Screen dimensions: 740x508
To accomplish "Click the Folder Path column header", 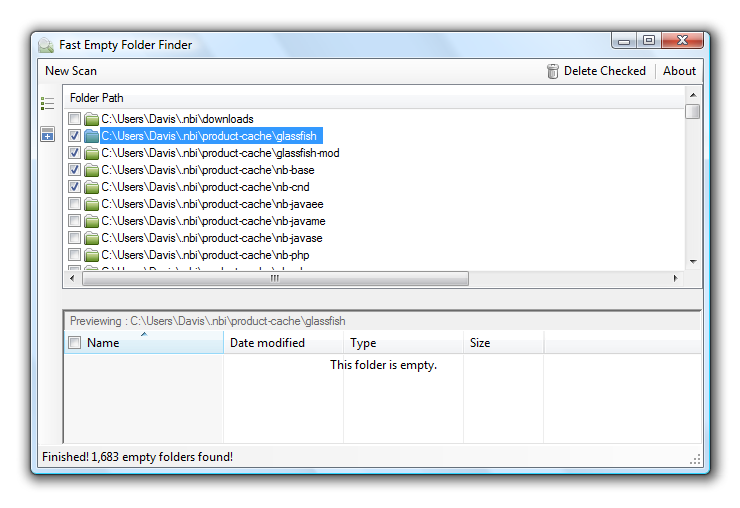I will point(374,98).
